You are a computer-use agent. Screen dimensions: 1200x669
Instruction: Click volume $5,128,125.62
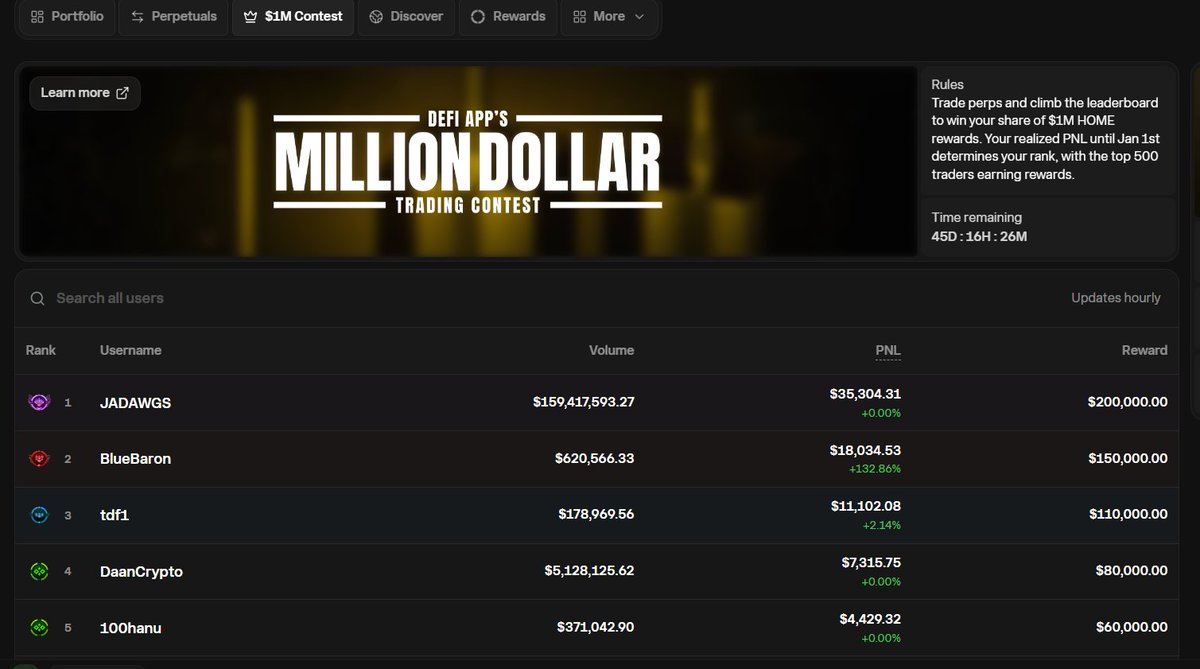point(589,572)
